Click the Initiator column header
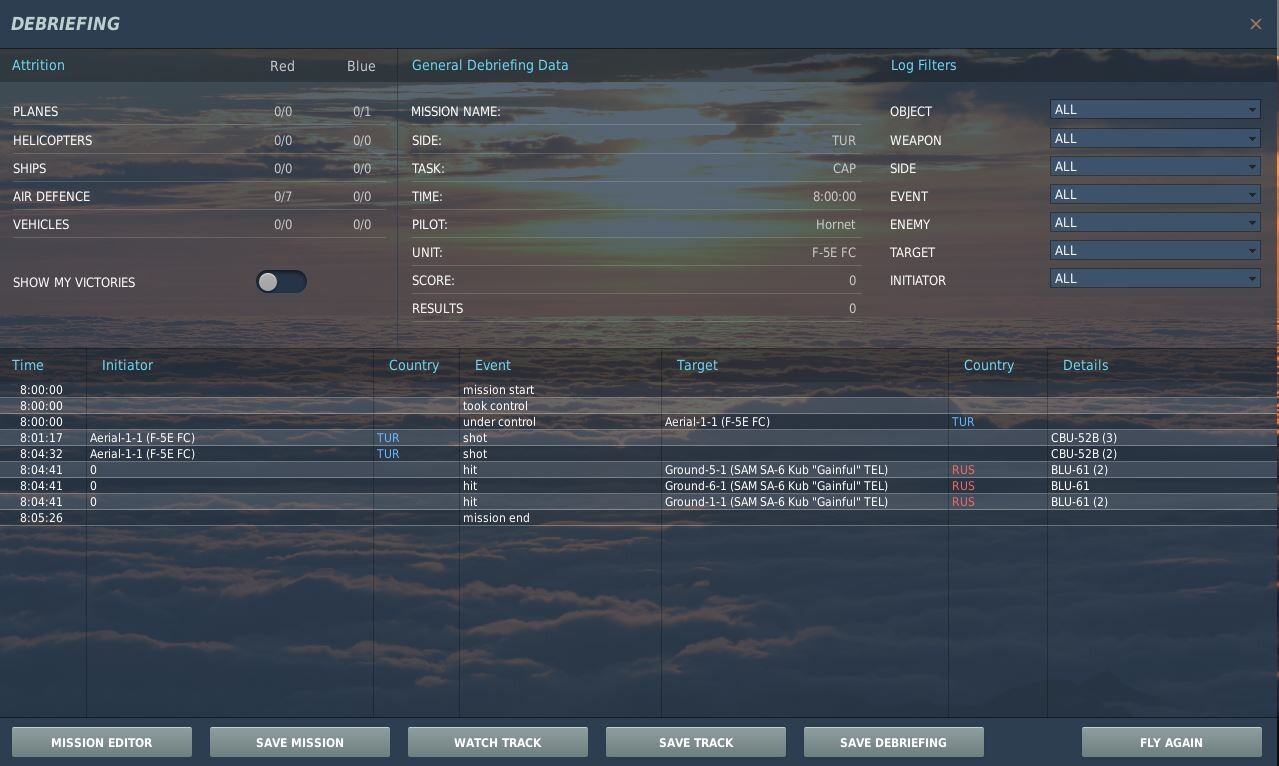 [x=128, y=365]
